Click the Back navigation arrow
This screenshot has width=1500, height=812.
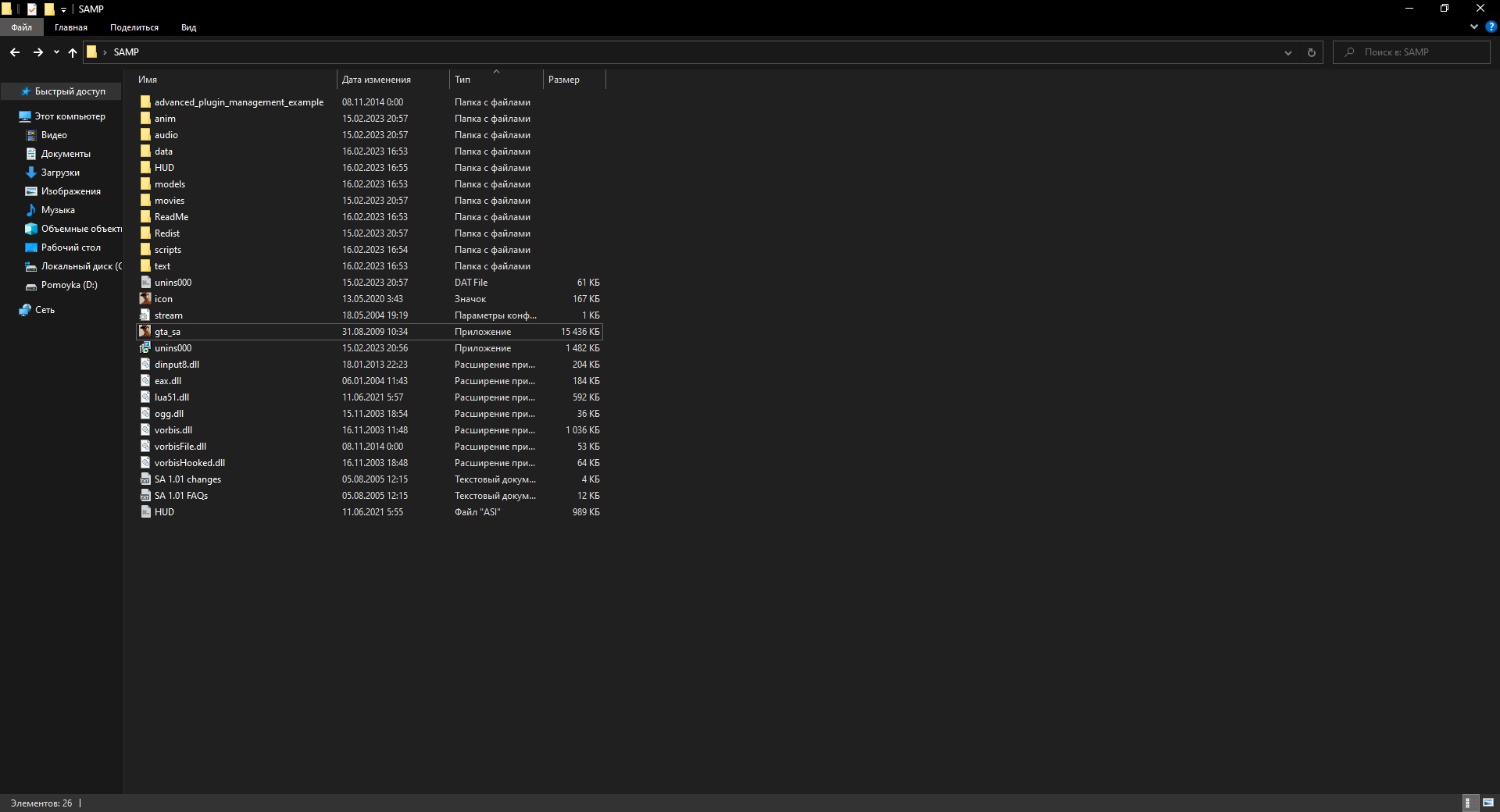tap(15, 52)
